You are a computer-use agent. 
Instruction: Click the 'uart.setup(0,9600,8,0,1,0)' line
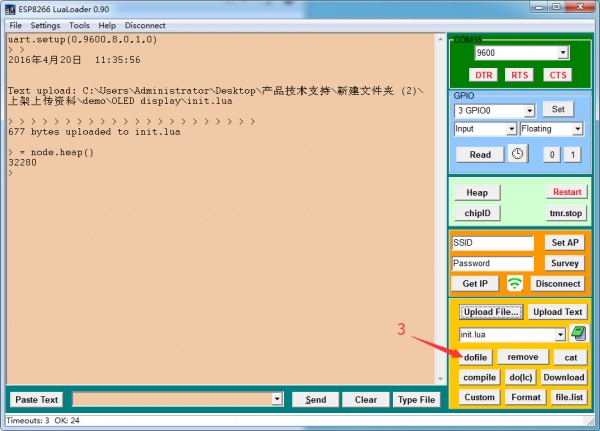point(82,39)
